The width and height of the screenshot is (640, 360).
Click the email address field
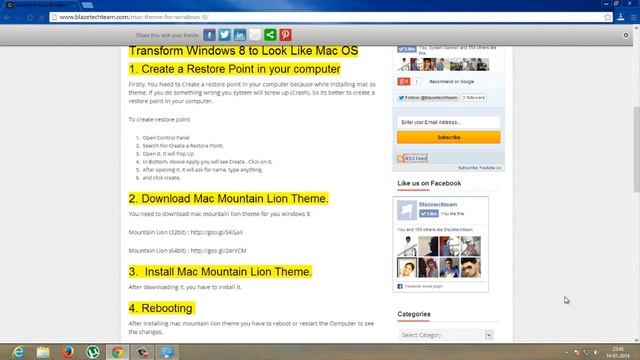point(449,122)
